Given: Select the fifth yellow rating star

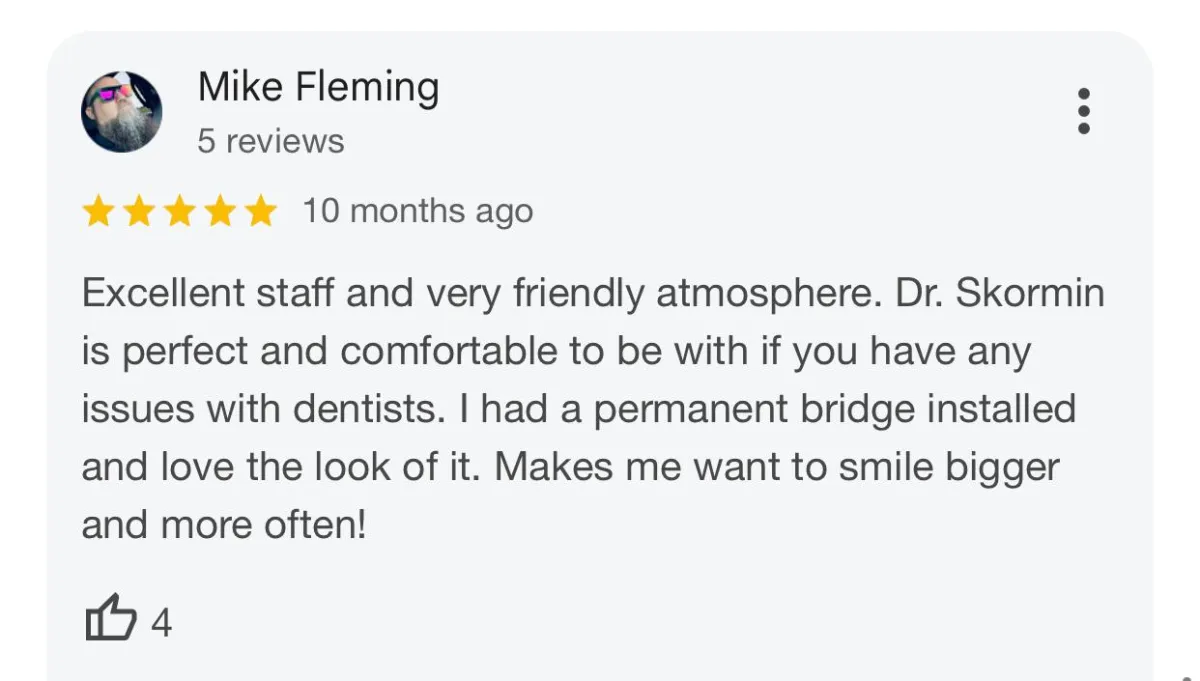Looking at the screenshot, I should click(x=260, y=212).
